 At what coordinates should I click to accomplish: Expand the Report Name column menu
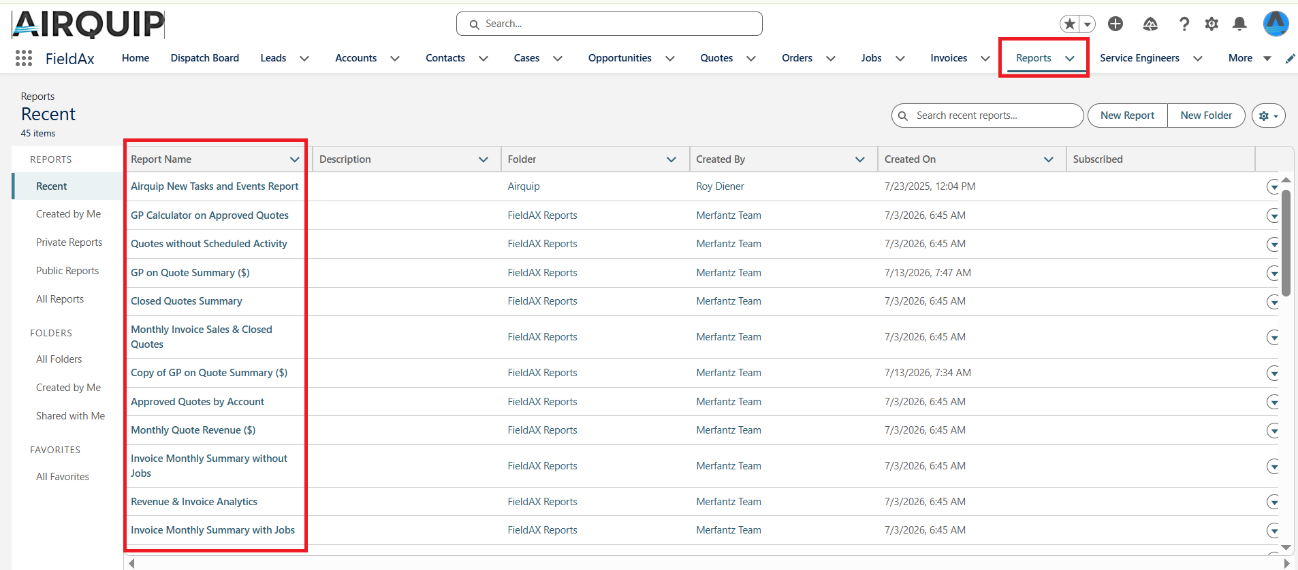coord(295,160)
